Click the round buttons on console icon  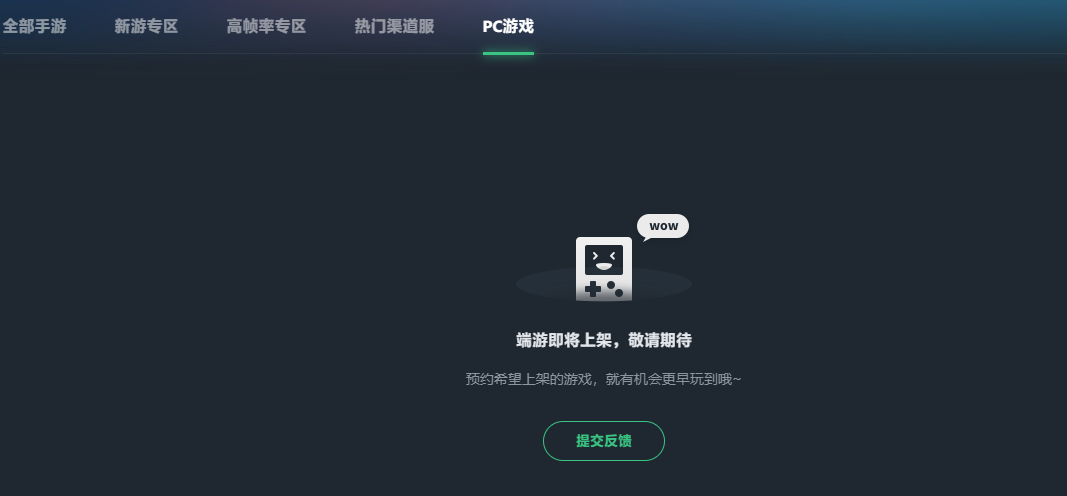615,288
